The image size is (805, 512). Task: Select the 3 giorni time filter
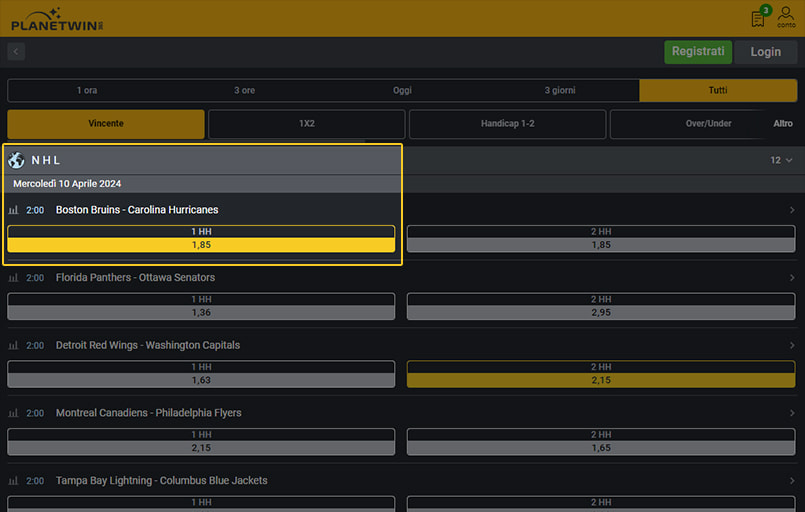tap(560, 90)
